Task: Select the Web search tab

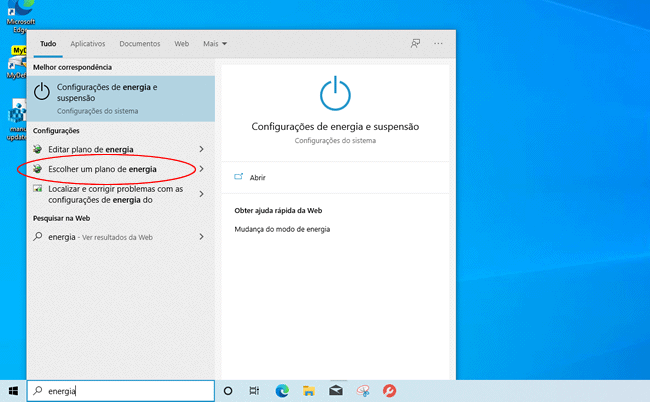Action: click(x=182, y=44)
